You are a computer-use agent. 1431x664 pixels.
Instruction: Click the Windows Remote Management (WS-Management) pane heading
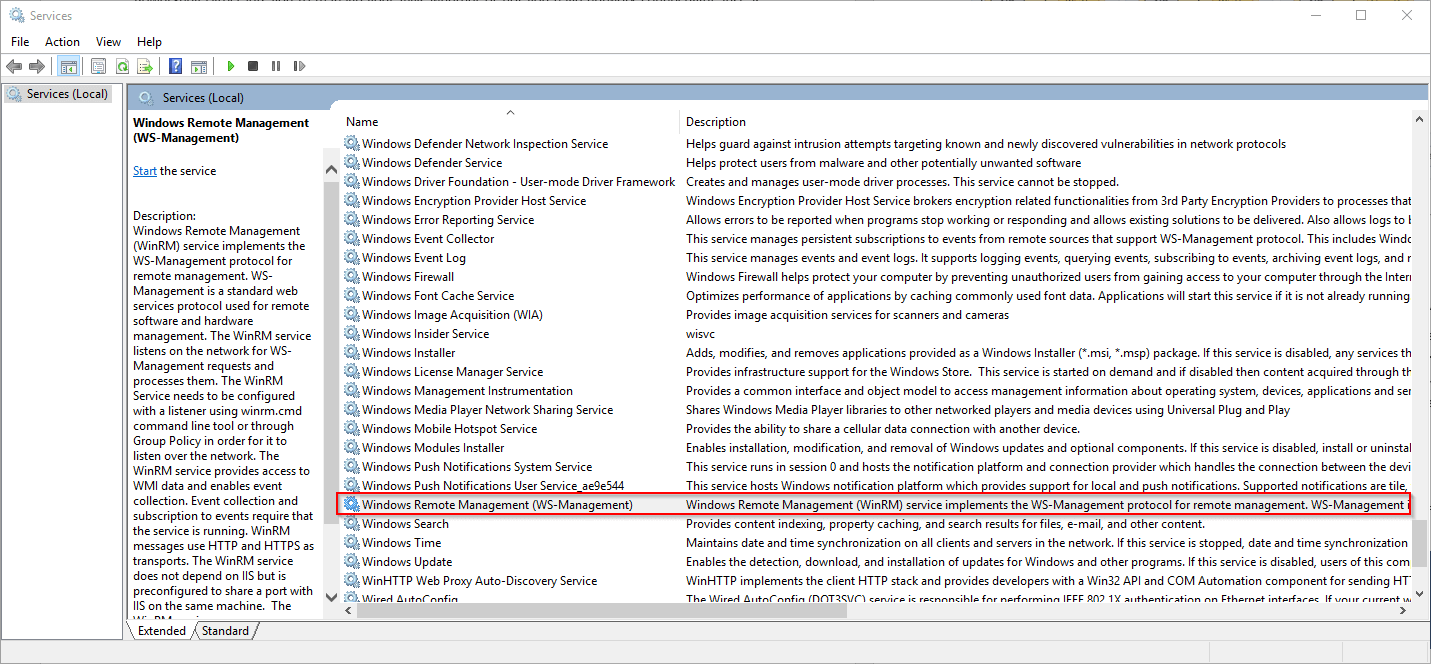[x=221, y=130]
